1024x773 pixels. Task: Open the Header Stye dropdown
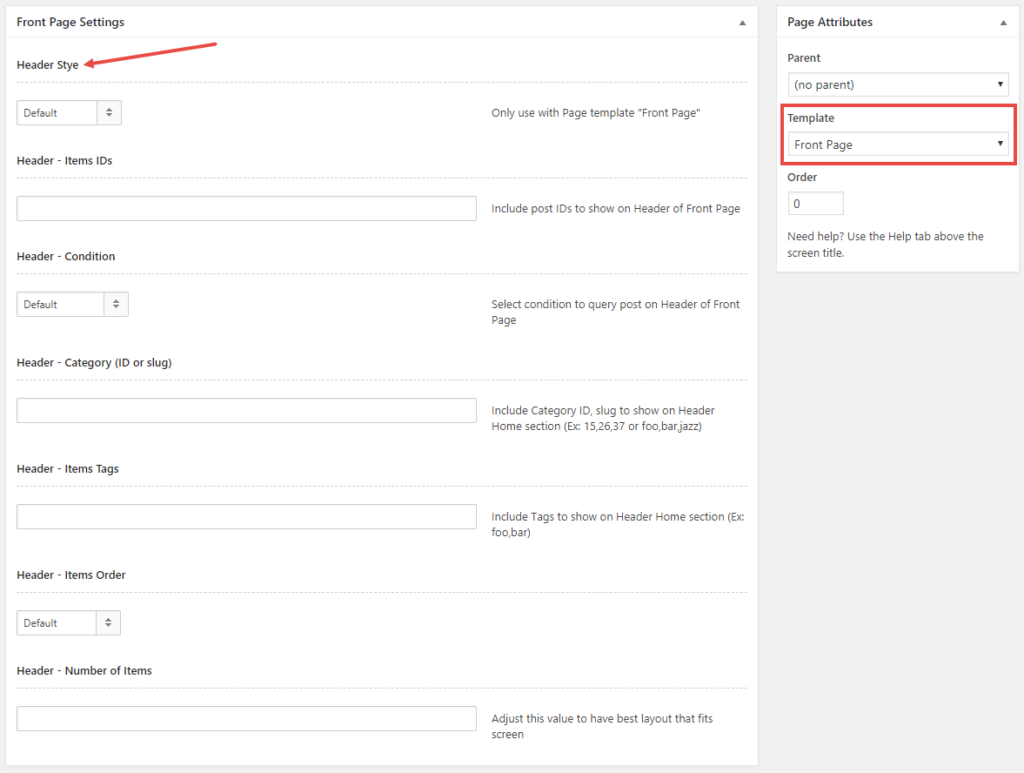[x=69, y=113]
